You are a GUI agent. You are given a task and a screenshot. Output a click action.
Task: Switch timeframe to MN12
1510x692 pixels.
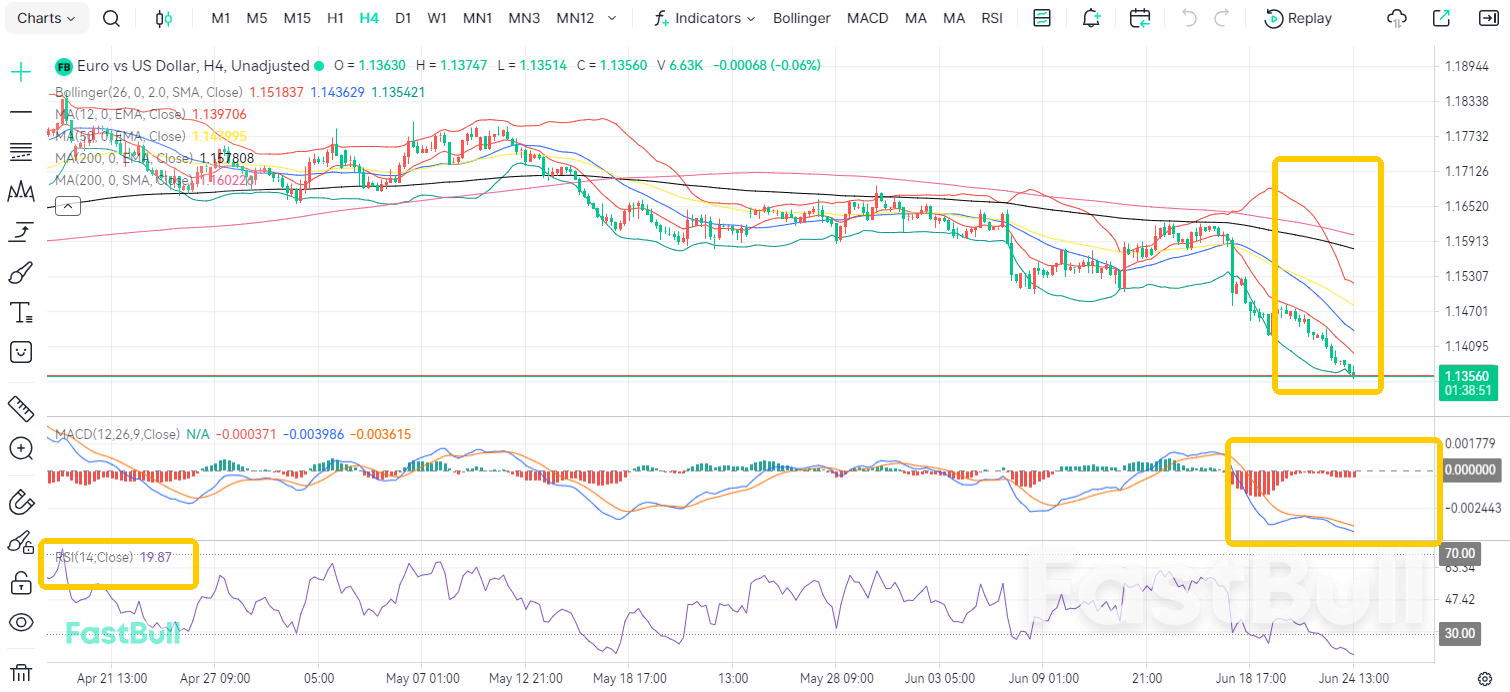pos(575,18)
